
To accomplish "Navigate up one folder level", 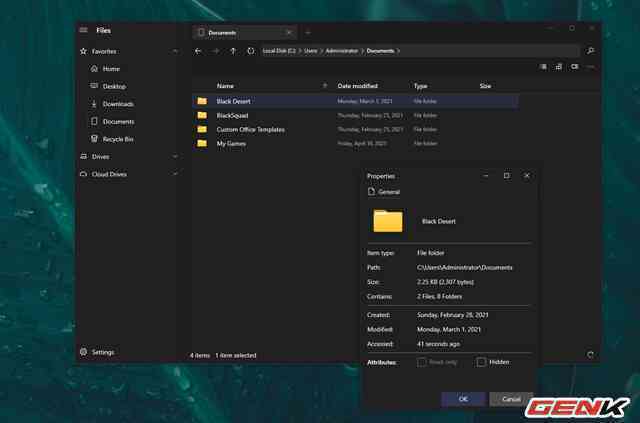I will pos(233,51).
